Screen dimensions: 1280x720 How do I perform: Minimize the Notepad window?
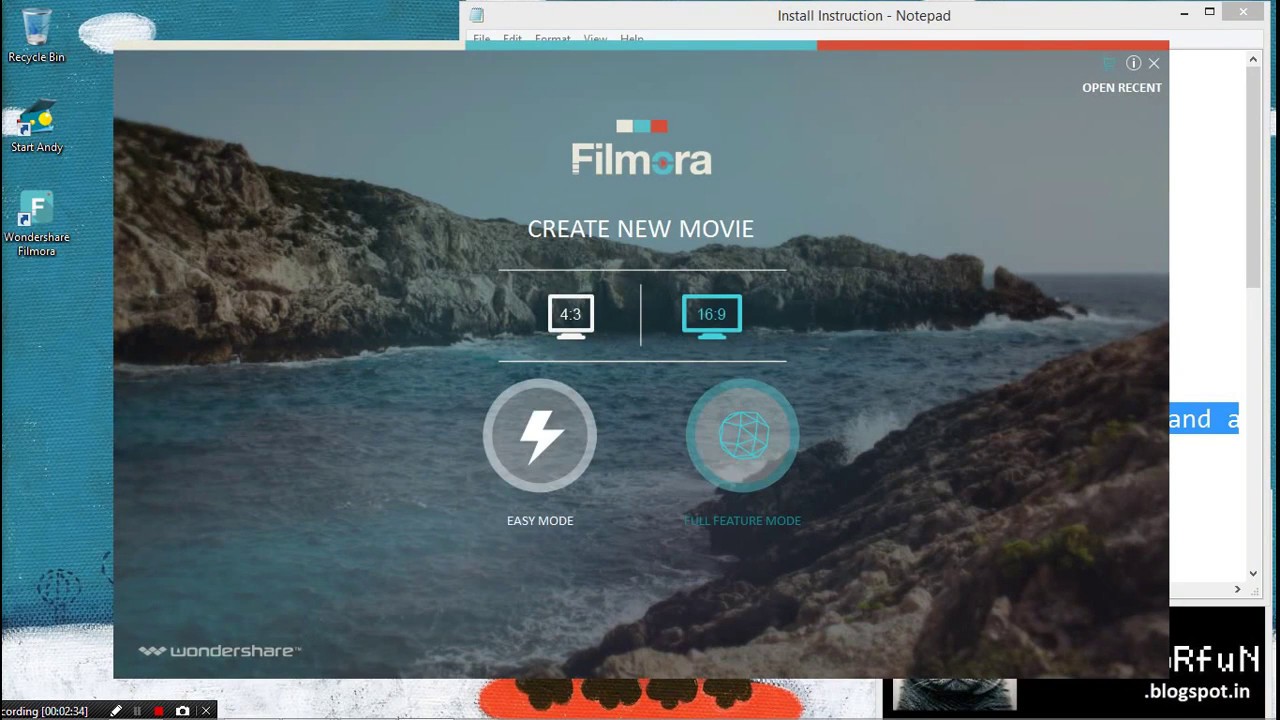click(1185, 12)
